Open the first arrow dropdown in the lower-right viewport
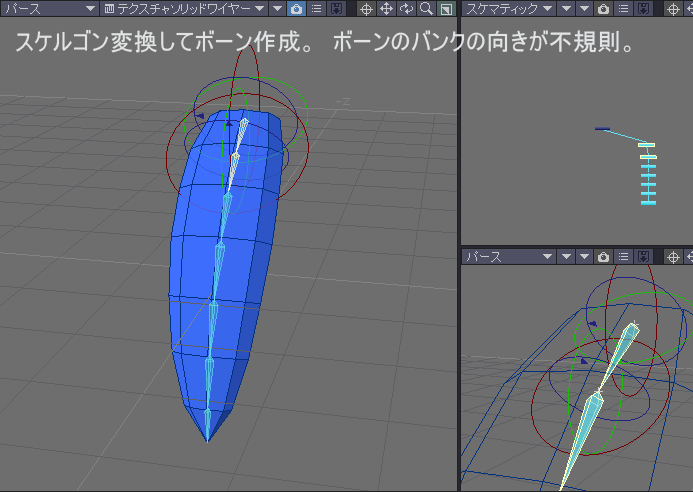The width and height of the screenshot is (693, 492). (x=566, y=256)
